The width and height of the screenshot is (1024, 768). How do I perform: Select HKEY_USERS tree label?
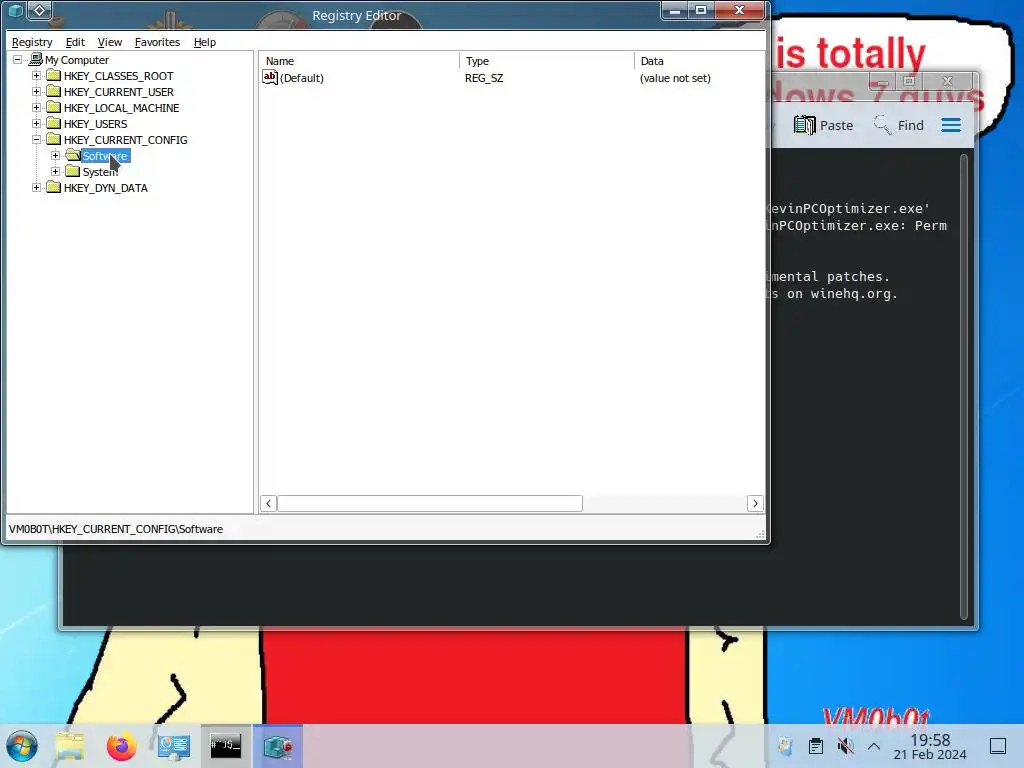pos(95,124)
